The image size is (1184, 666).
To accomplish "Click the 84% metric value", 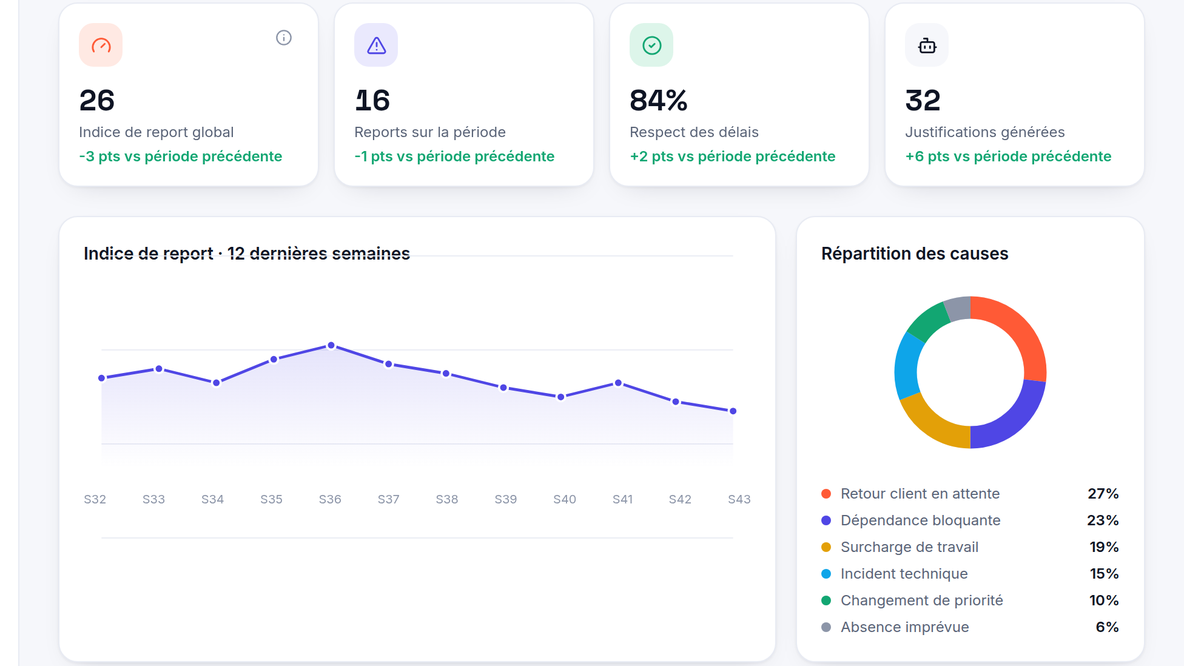I will 658,100.
